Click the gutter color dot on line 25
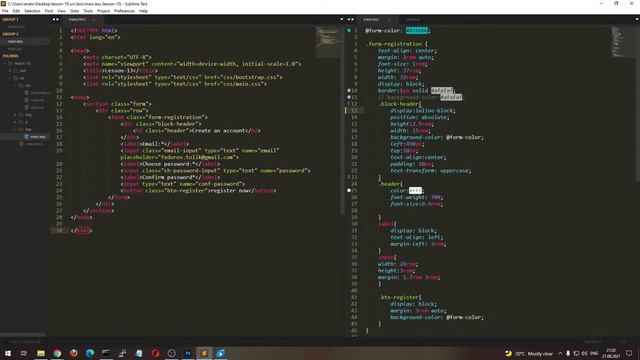640x360 pixels. pyautogui.click(x=349, y=190)
